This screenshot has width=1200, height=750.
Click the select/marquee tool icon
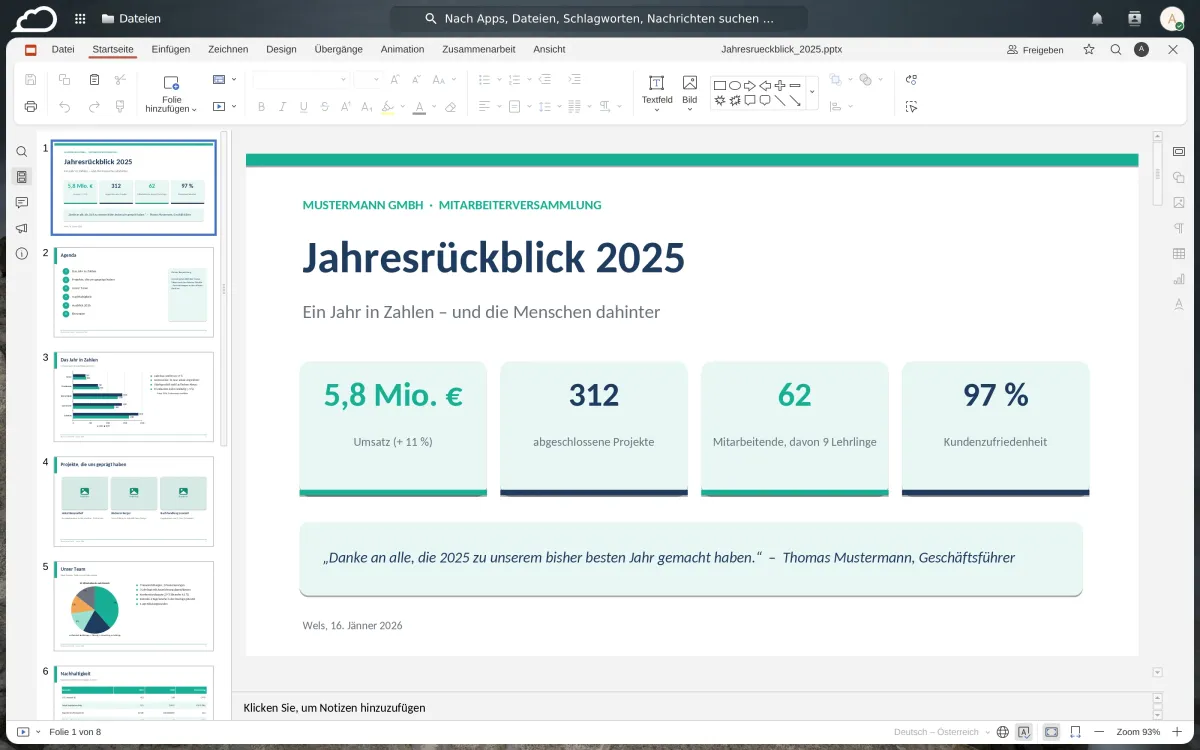pyautogui.click(x=911, y=106)
